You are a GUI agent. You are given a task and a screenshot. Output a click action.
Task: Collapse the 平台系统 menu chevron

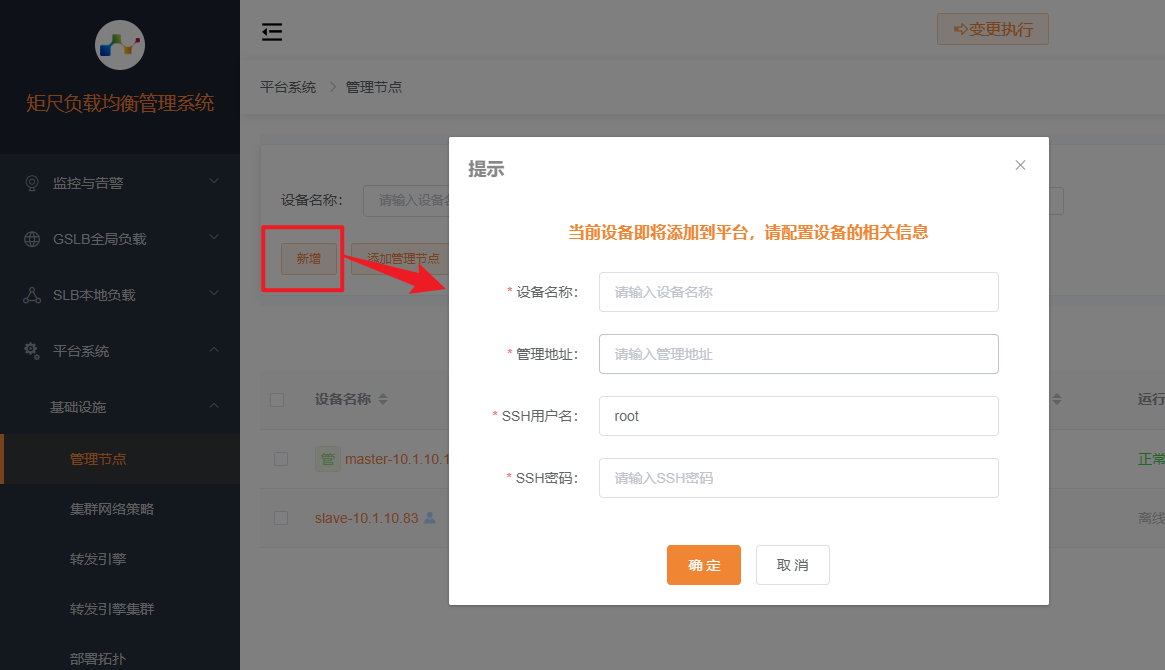coord(214,350)
